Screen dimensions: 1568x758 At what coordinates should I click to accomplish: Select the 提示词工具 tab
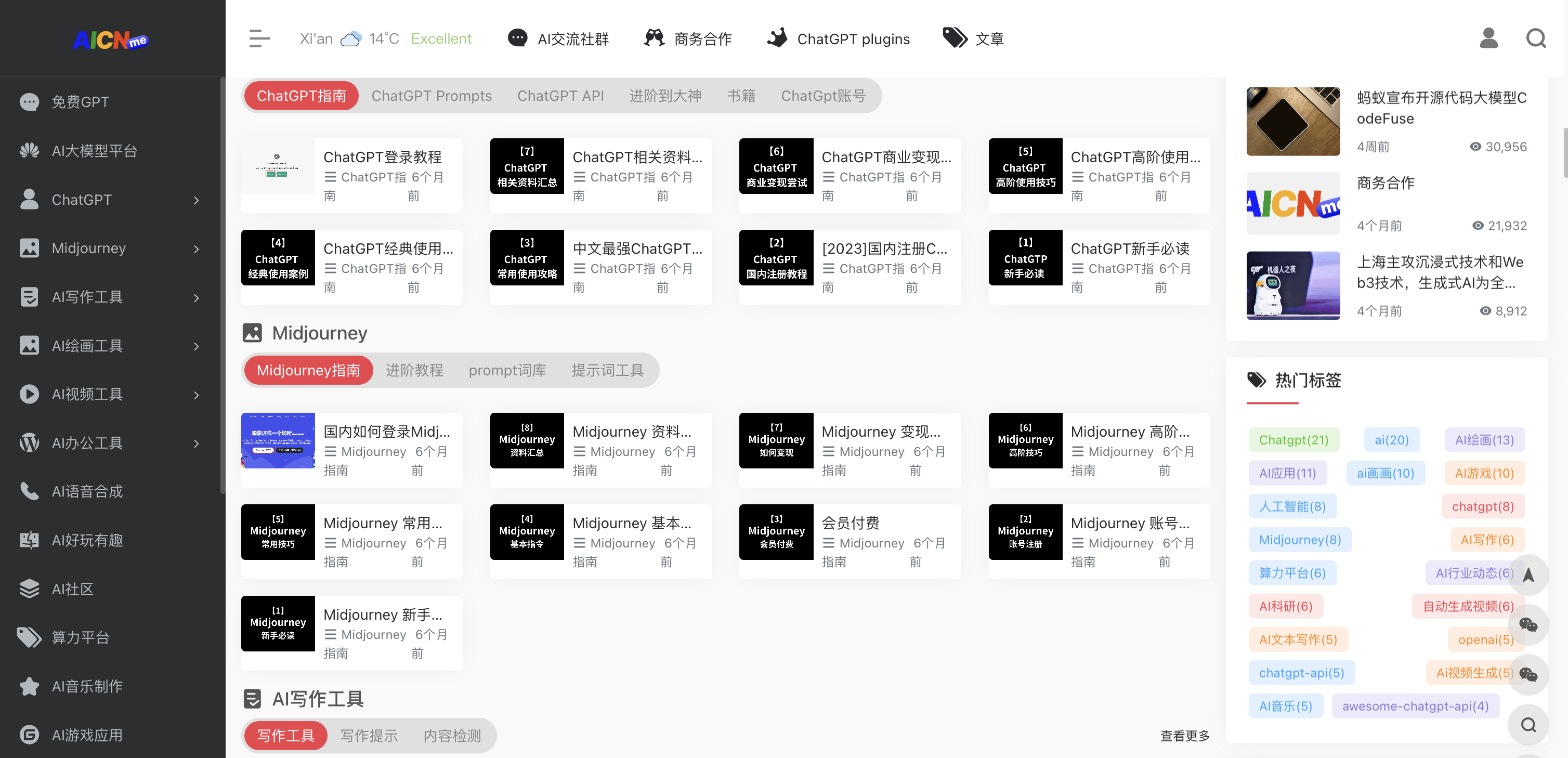[607, 370]
